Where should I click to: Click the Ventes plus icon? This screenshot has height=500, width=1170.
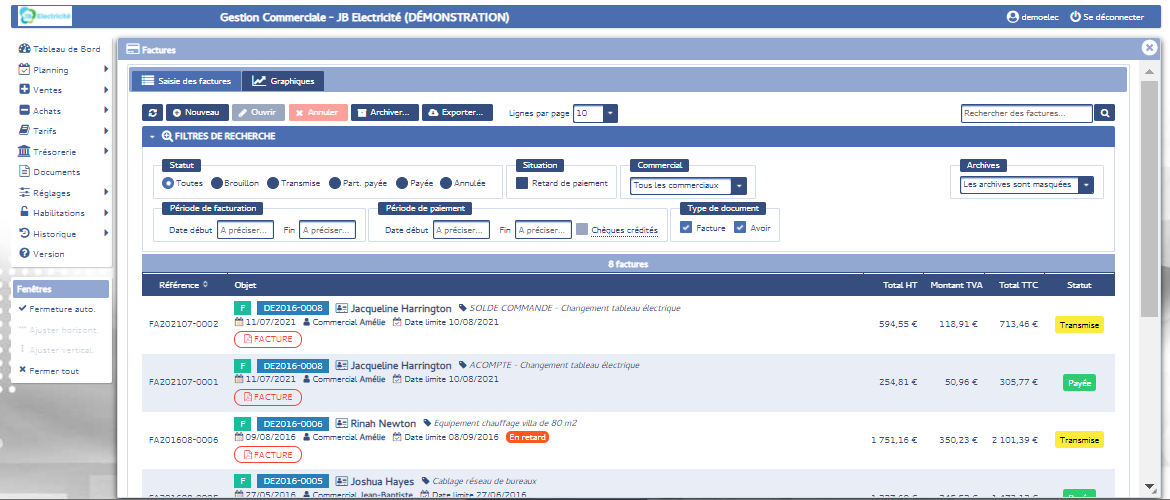tap(24, 90)
